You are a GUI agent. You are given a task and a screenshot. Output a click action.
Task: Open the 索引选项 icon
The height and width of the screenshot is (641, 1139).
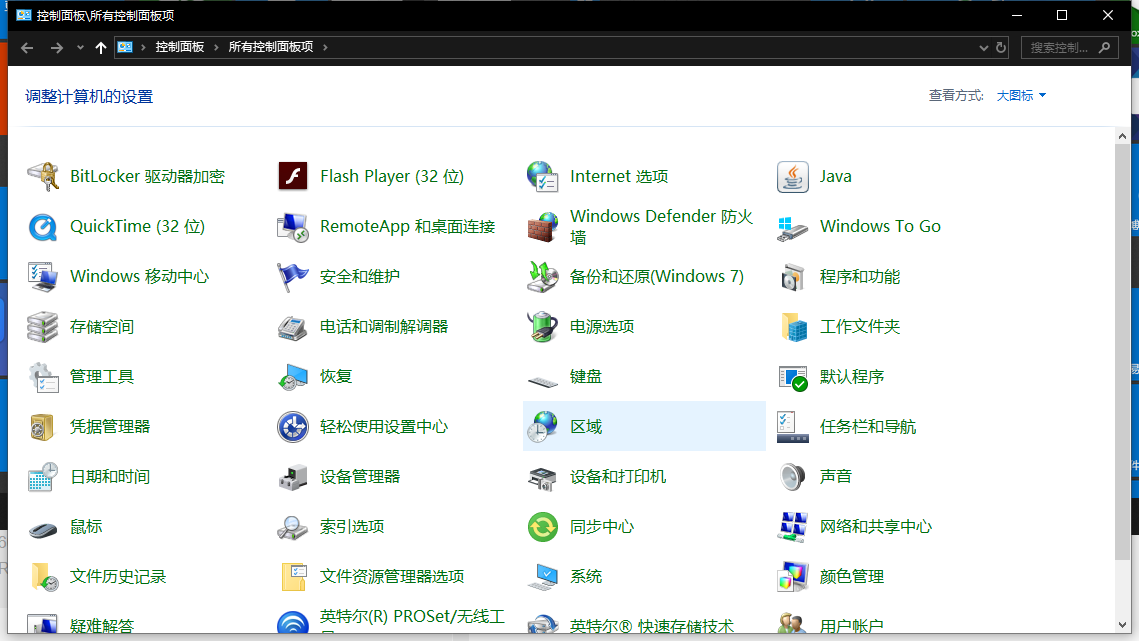point(293,528)
